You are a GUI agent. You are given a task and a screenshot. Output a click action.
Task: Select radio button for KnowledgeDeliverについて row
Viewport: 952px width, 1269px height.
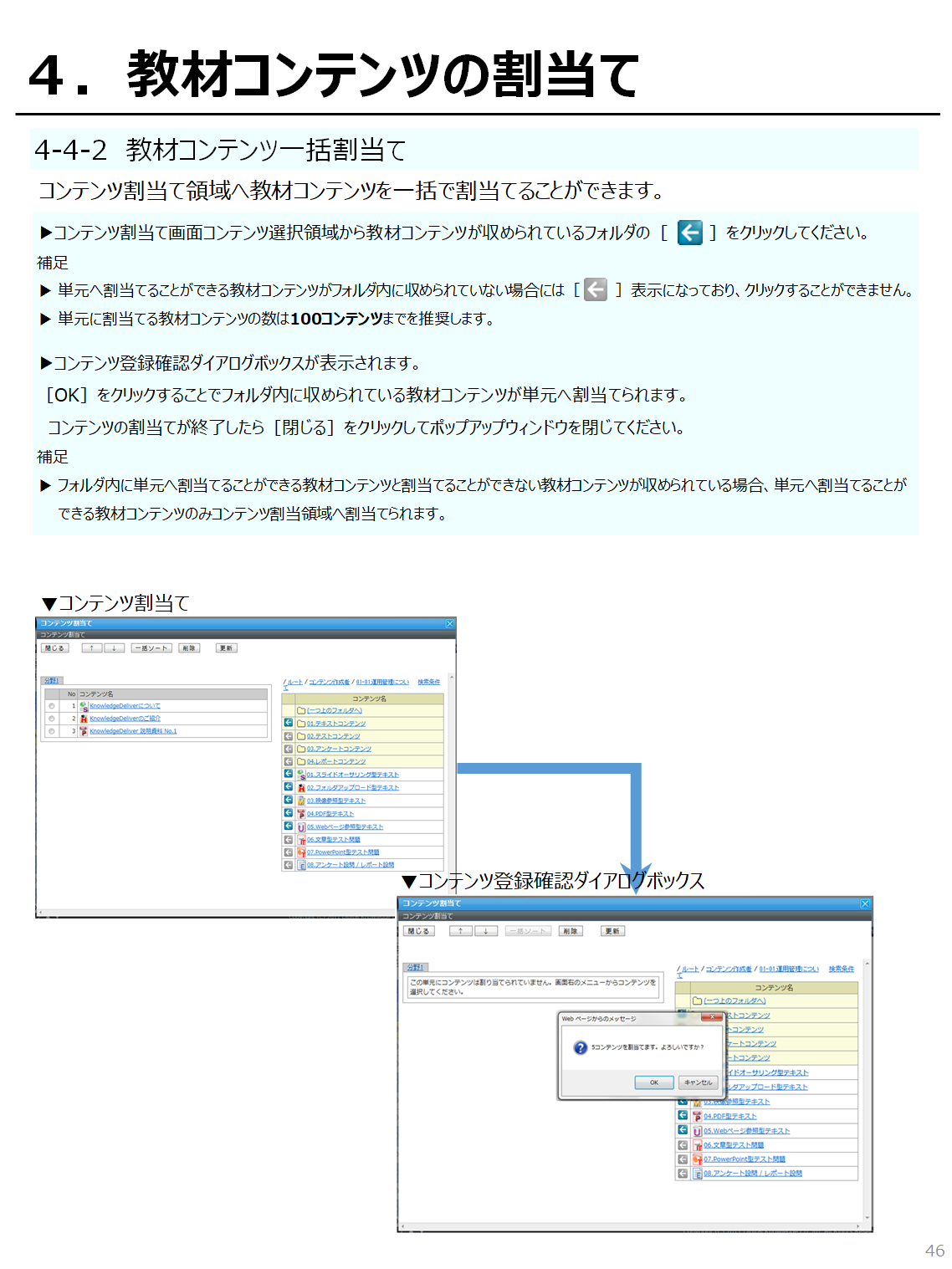[x=52, y=706]
